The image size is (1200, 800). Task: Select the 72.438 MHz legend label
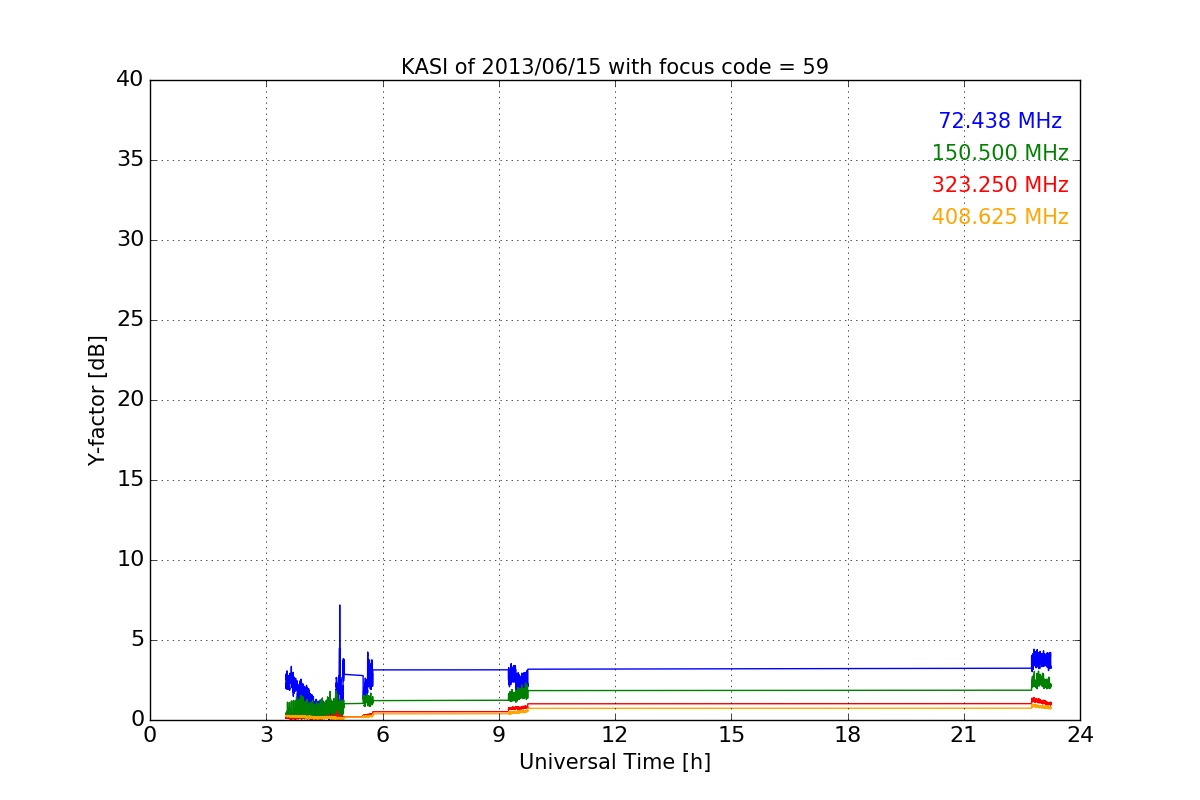(x=1000, y=121)
